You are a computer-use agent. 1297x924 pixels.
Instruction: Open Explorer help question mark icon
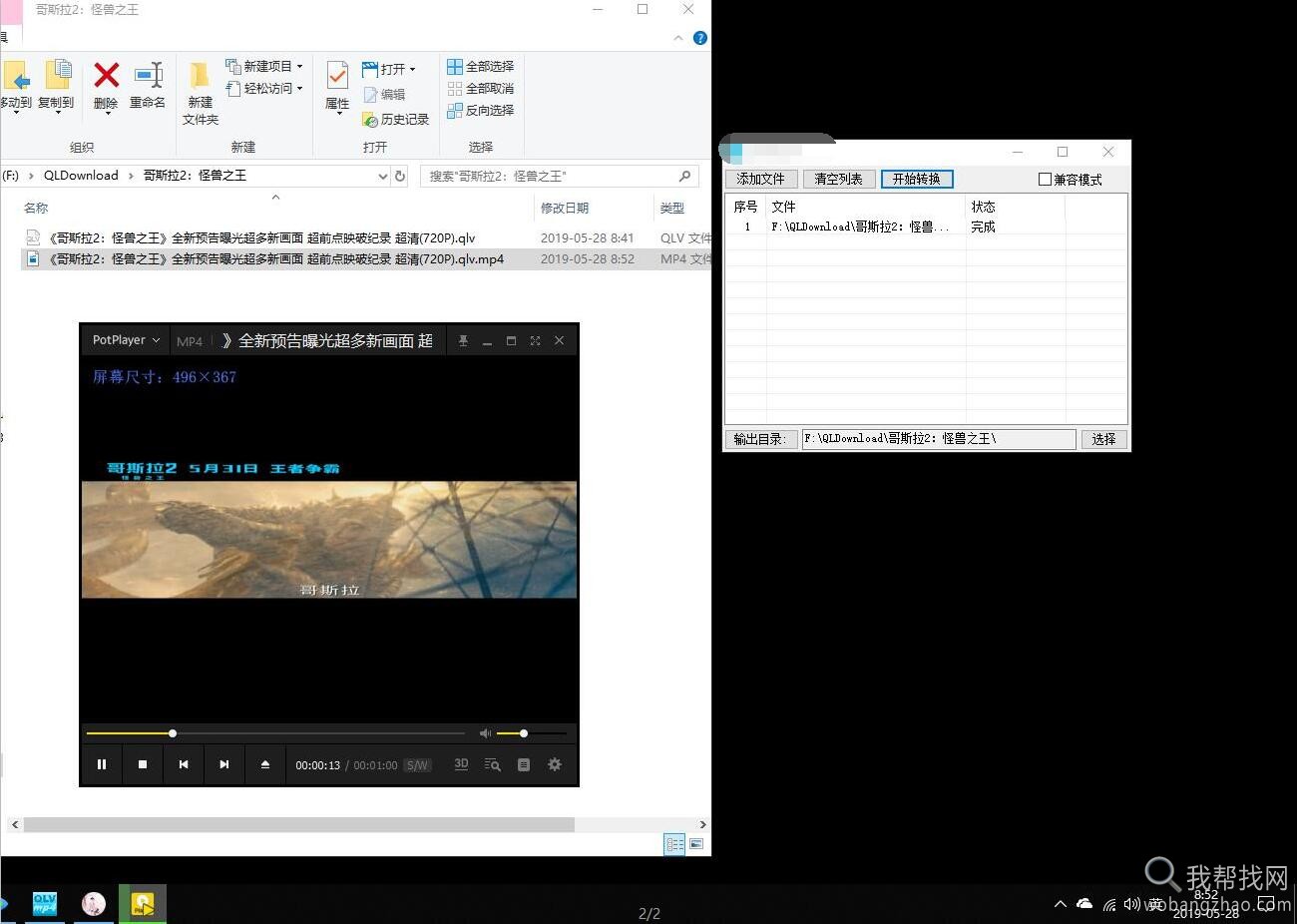[x=700, y=38]
